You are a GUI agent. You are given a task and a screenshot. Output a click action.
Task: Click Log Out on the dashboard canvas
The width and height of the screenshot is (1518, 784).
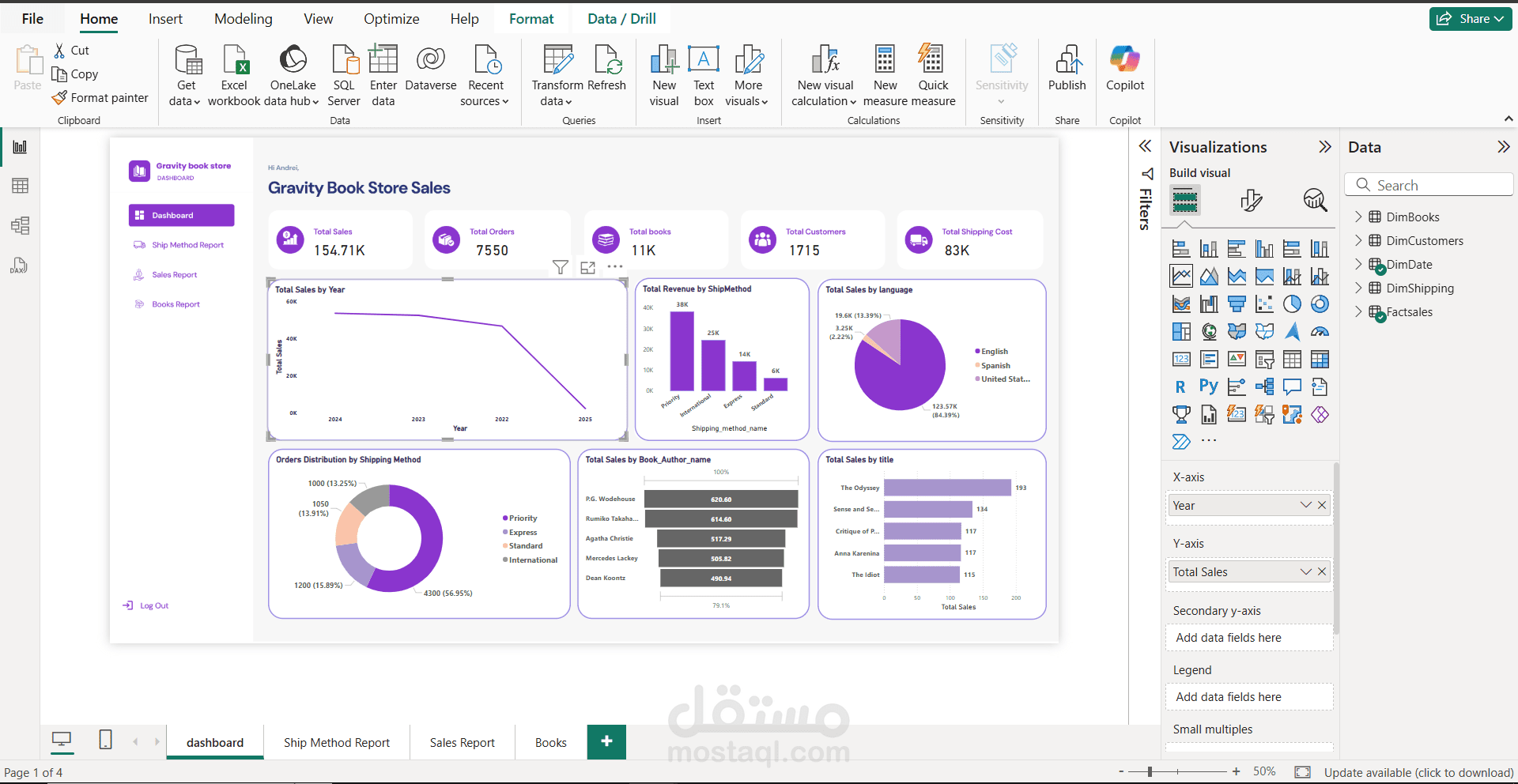(x=146, y=605)
